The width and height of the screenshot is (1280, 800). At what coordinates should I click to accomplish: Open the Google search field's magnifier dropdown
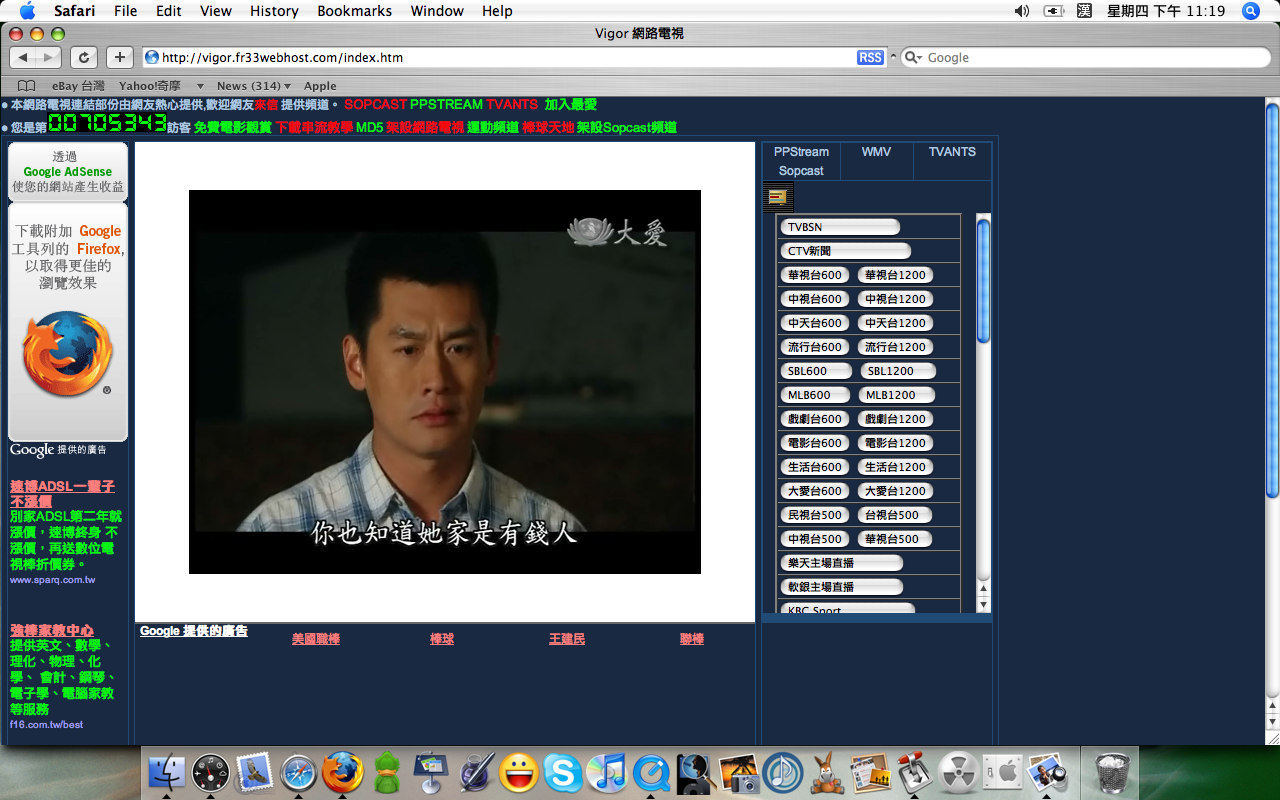[x=912, y=58]
